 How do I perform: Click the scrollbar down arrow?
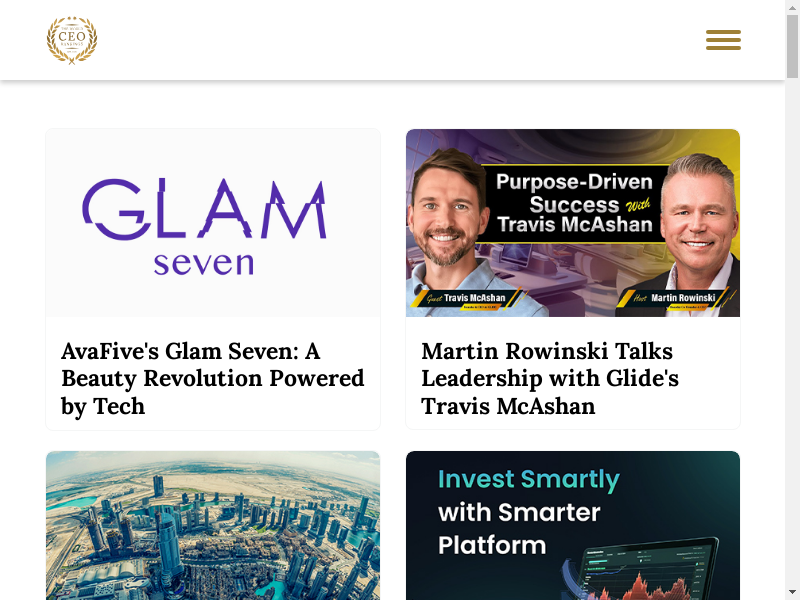(792, 594)
